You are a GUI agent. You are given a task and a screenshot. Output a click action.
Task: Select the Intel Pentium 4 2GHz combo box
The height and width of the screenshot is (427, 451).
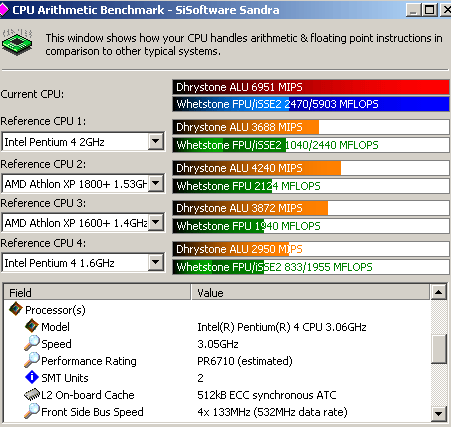(83, 141)
